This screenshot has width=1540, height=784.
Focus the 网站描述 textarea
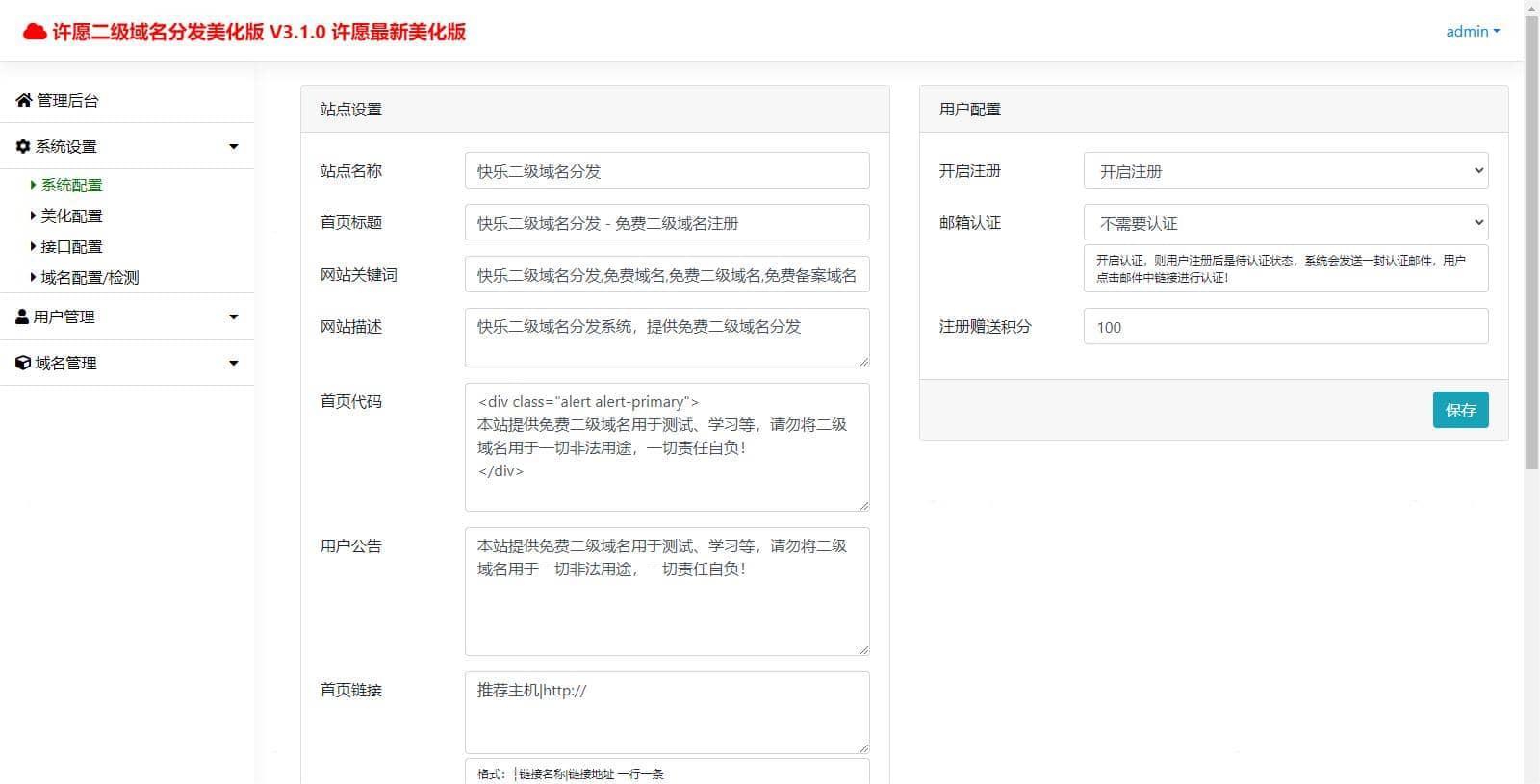point(667,338)
